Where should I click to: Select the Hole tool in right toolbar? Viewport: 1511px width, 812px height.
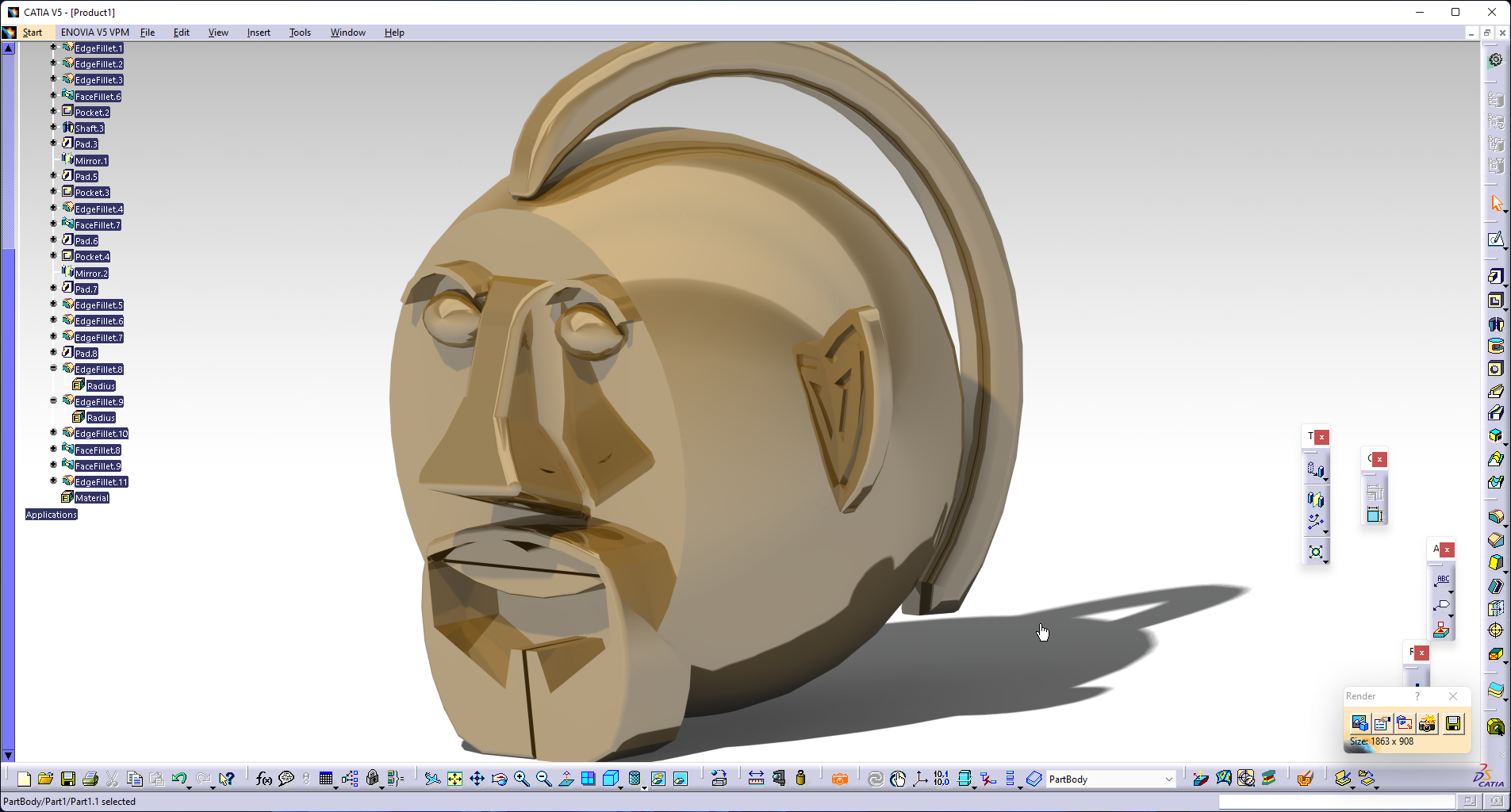click(x=1495, y=368)
